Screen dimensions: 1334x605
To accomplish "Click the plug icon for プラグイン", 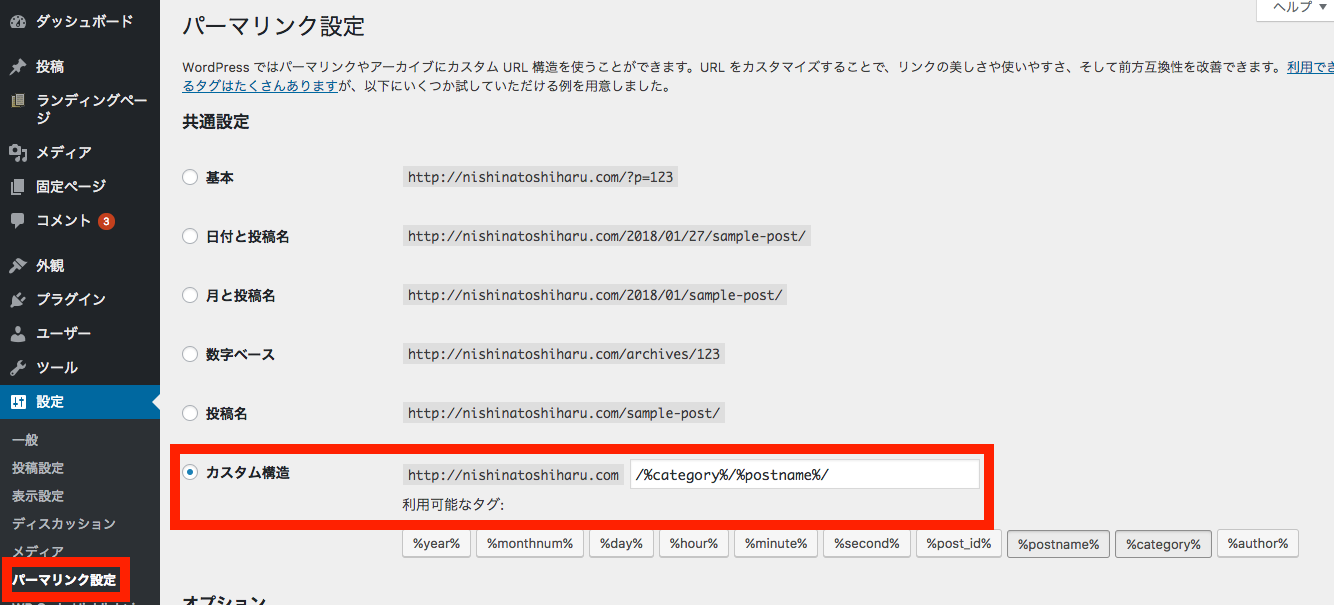I will [18, 300].
